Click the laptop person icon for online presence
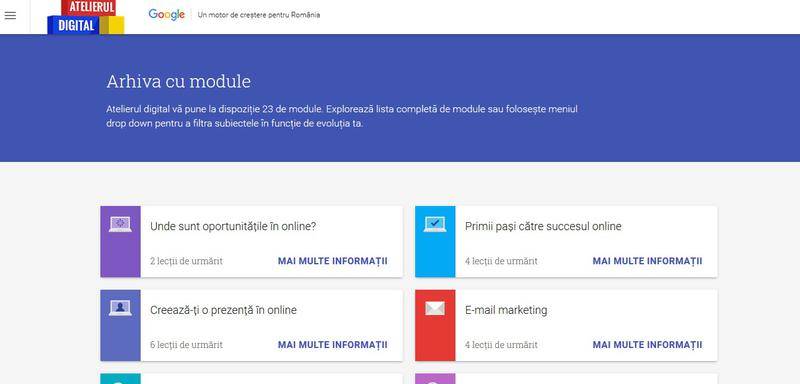The width and height of the screenshot is (800, 384). [x=120, y=308]
